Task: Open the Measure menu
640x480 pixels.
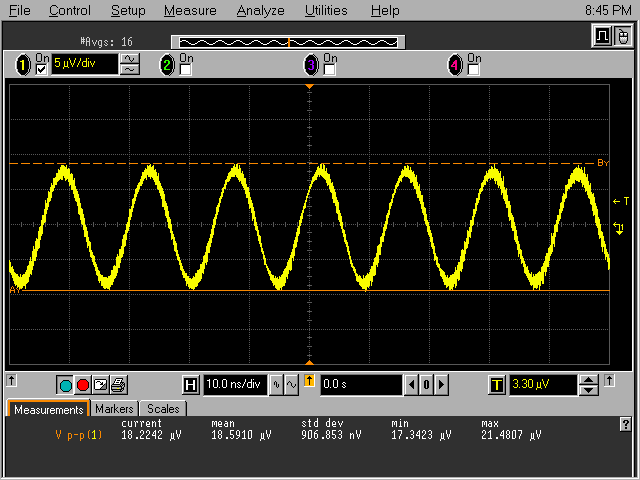Action: 190,11
